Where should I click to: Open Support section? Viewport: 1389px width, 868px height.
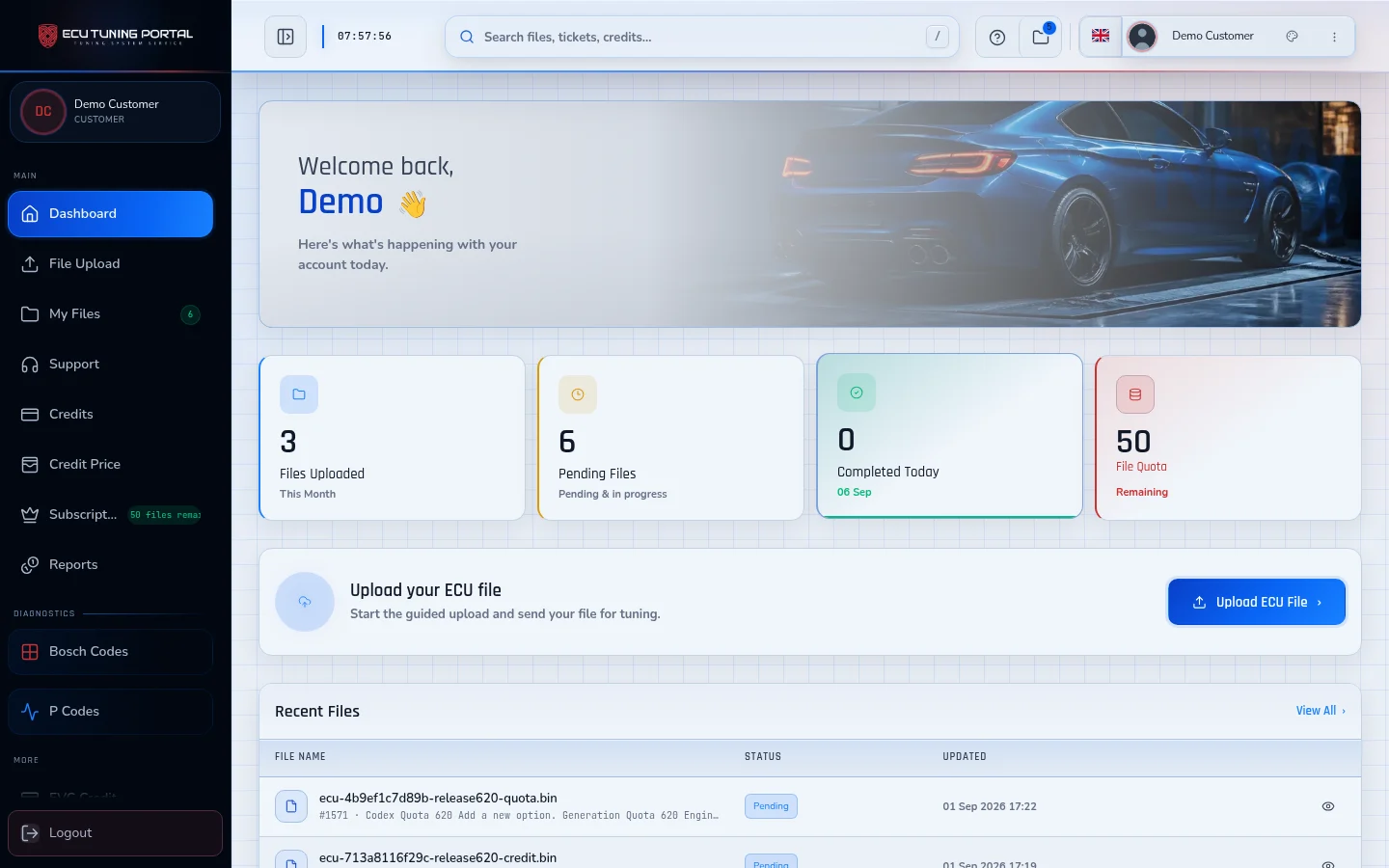[x=110, y=365]
